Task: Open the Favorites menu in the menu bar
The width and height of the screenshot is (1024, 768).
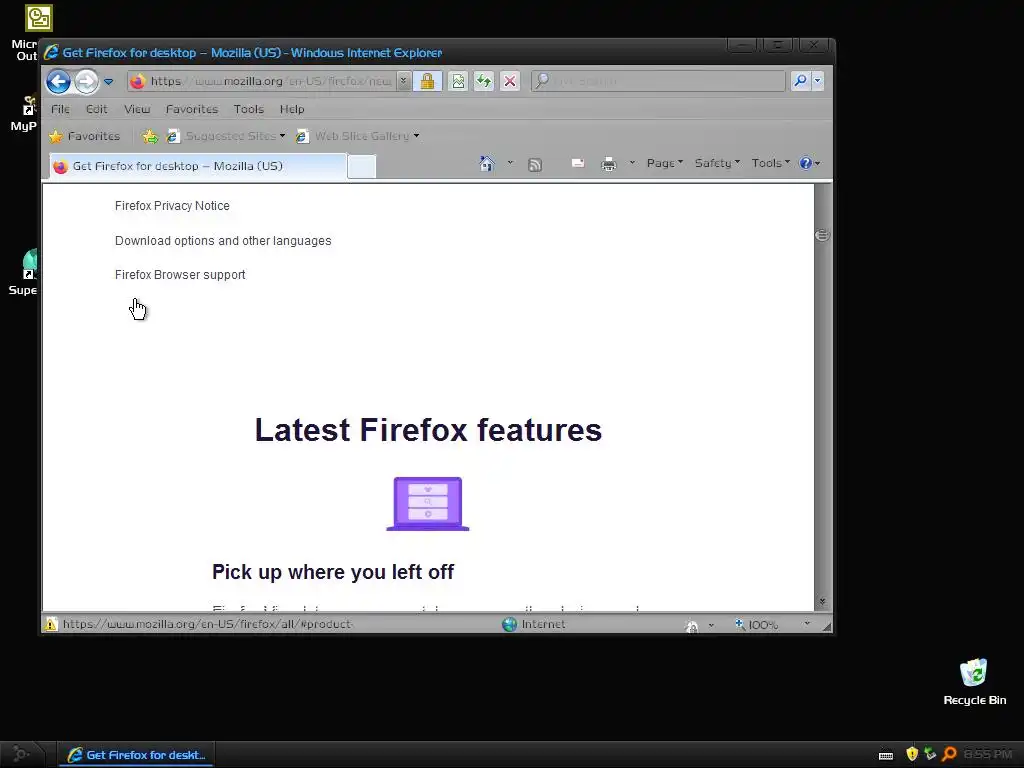Action: 192,109
